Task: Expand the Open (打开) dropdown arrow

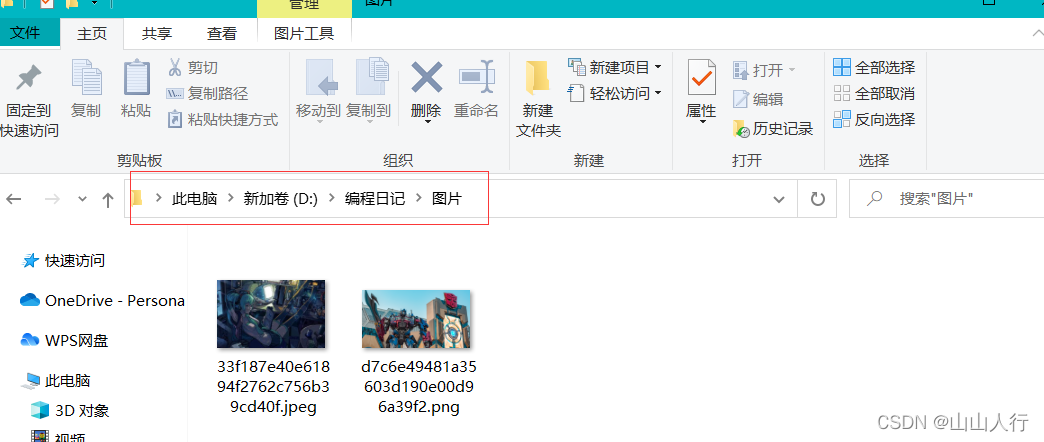Action: (x=792, y=70)
